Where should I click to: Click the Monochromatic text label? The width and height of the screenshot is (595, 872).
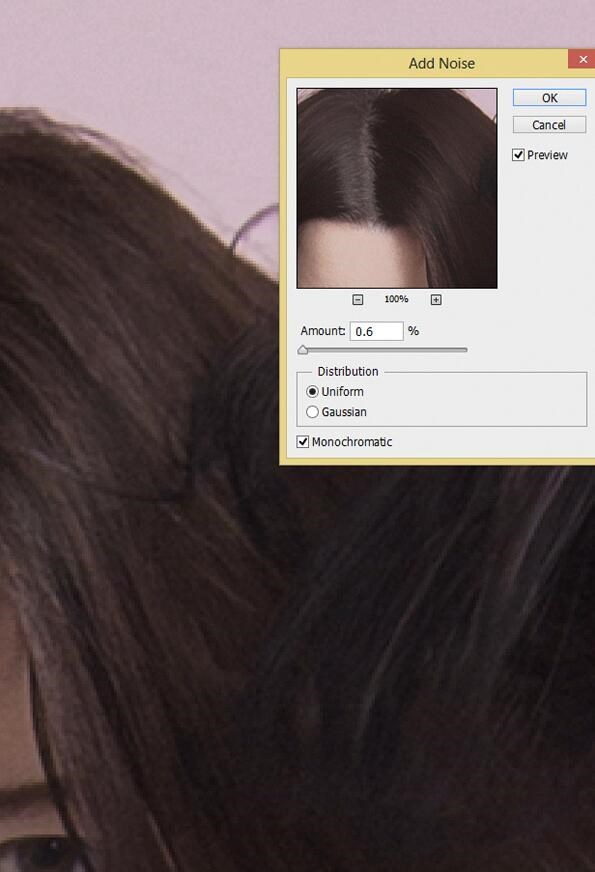coord(352,442)
